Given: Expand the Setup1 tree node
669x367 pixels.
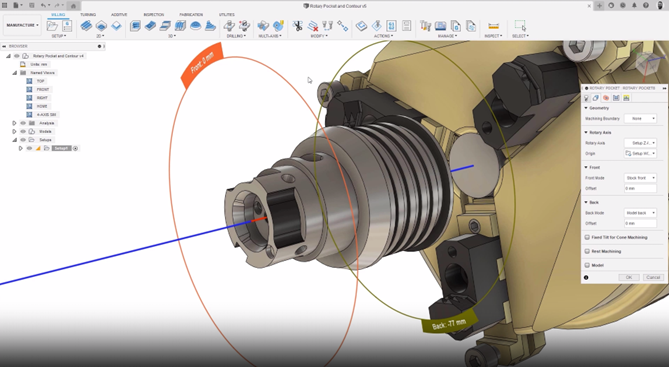Looking at the screenshot, I should [20, 149].
